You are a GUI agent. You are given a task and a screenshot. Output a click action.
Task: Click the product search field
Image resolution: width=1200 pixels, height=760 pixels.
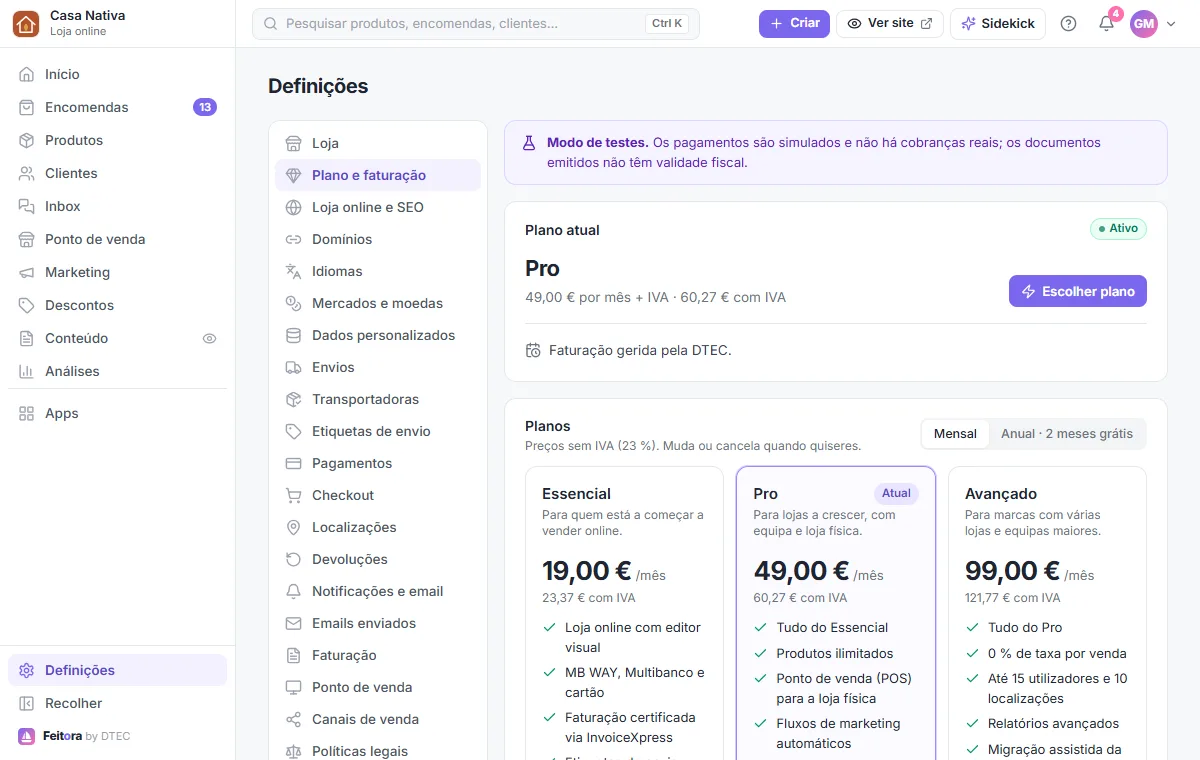[476, 24]
